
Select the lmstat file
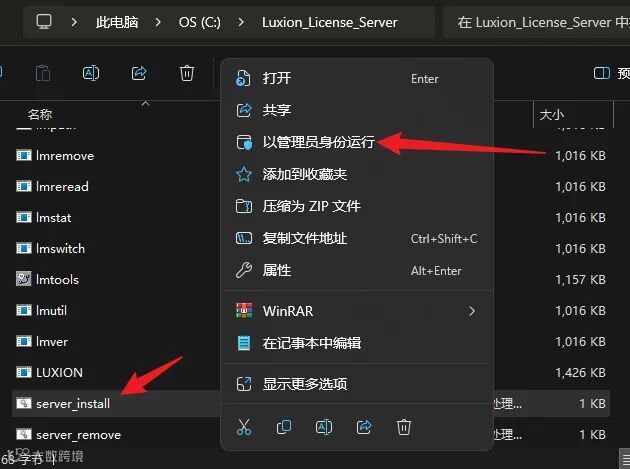(53, 217)
